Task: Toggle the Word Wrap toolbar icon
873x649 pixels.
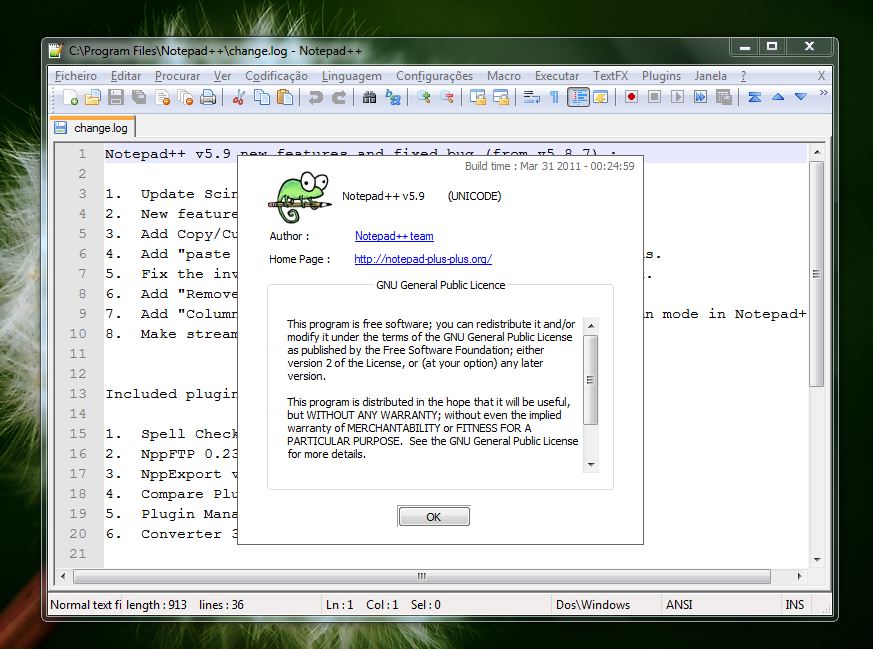Action: pyautogui.click(x=531, y=98)
